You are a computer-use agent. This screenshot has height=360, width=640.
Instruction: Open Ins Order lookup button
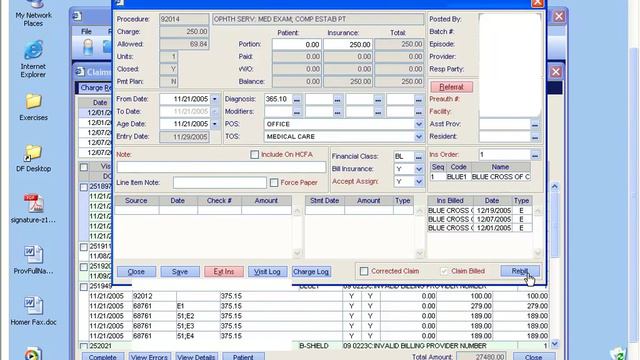tap(535, 155)
